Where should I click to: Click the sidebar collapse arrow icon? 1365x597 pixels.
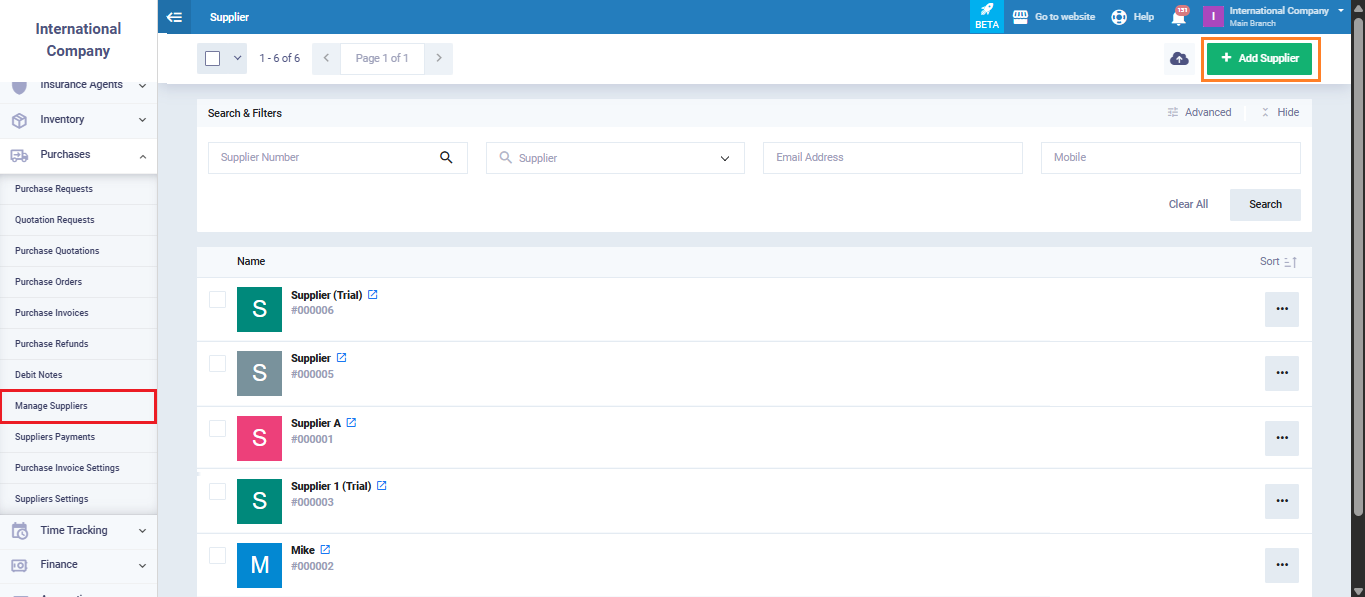tap(174, 17)
